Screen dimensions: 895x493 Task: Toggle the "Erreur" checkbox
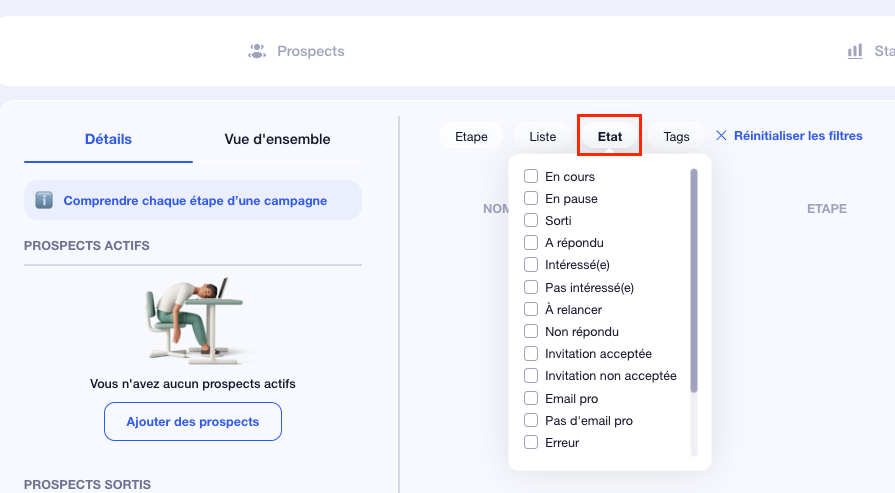pyautogui.click(x=531, y=443)
